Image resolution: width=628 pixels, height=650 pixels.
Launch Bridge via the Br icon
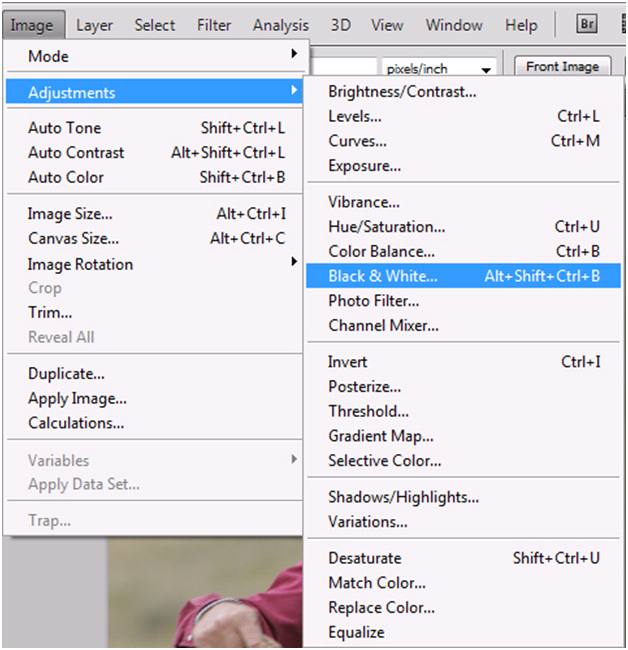coord(587,24)
